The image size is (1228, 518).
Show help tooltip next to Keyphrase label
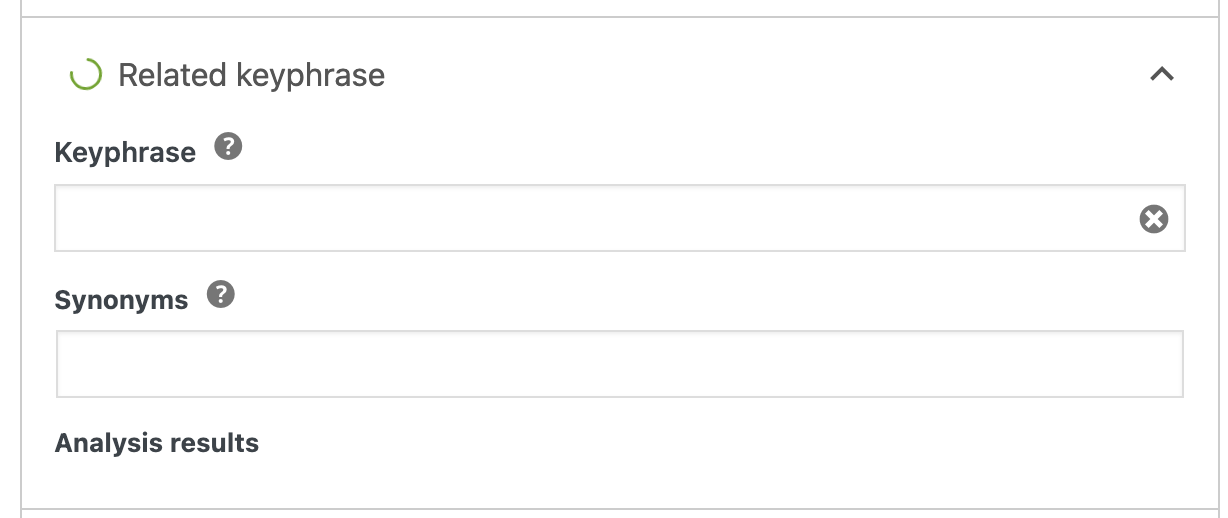tap(229, 148)
